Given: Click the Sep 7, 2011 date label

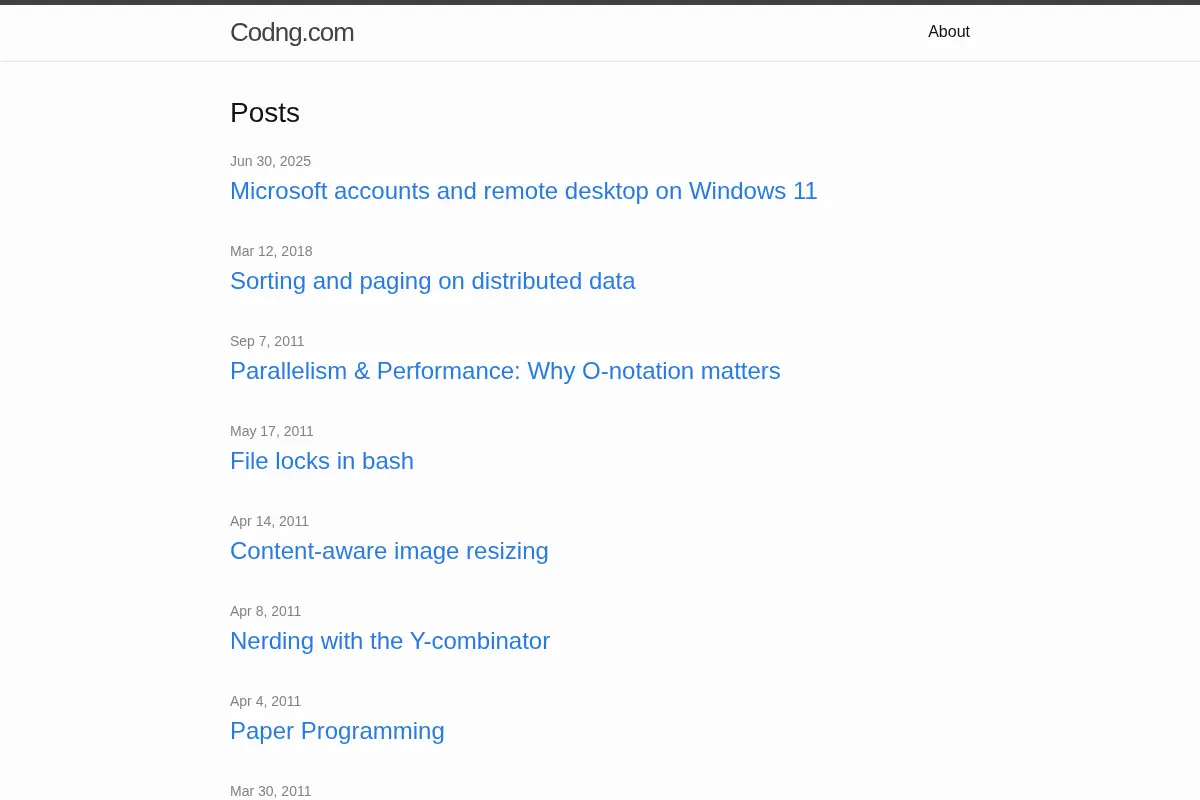Looking at the screenshot, I should 267,341.
